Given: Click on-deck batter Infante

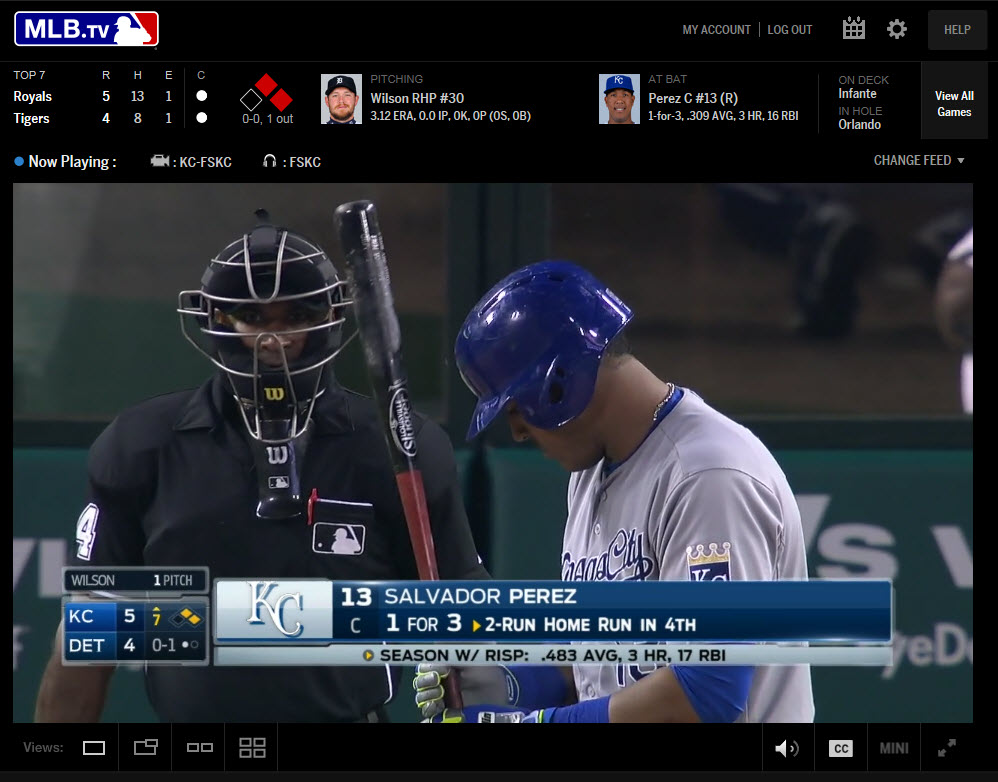Looking at the screenshot, I should coord(857,94).
